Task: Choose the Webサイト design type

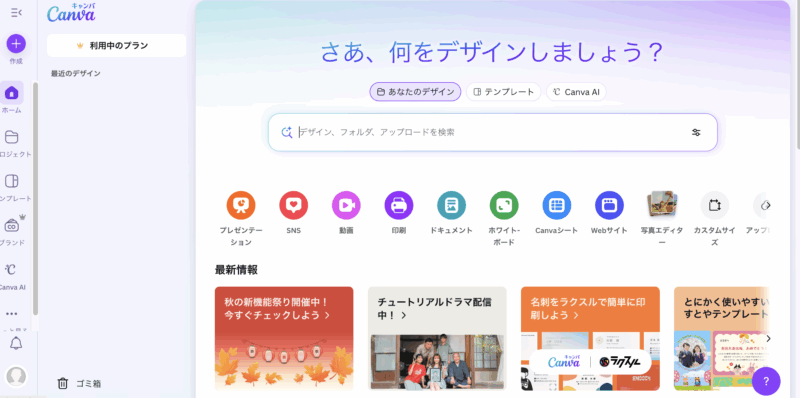Action: tap(609, 205)
